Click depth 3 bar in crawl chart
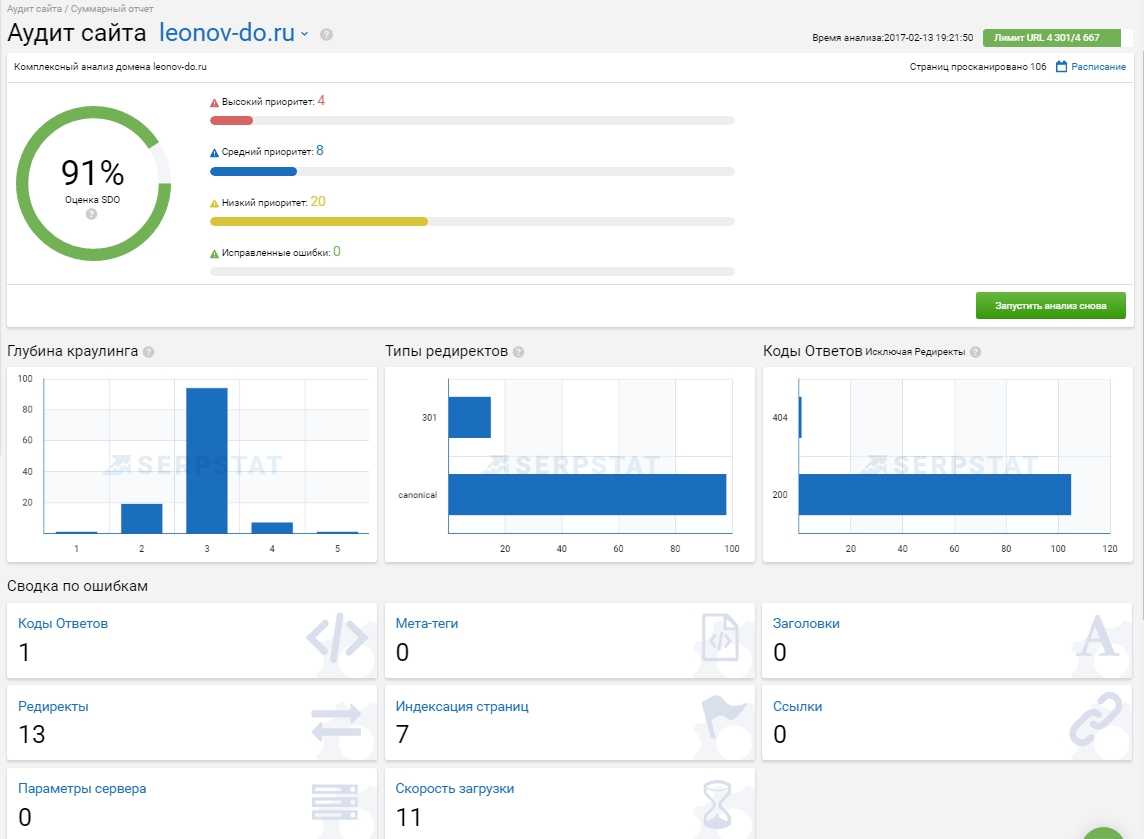 207,460
